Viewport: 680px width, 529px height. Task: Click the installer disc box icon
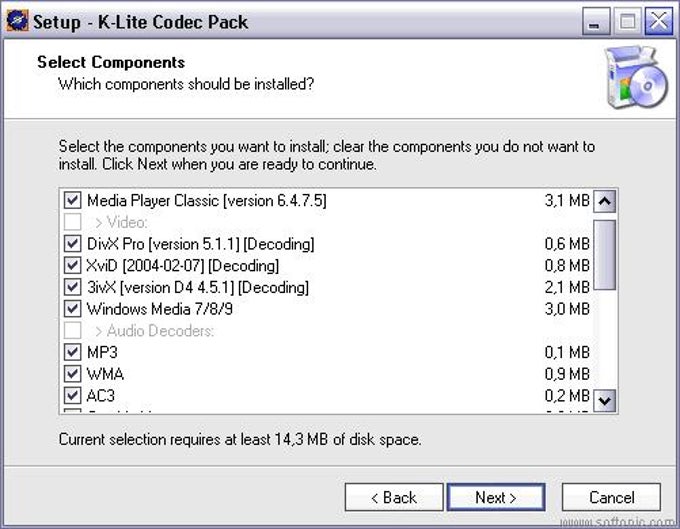coord(636,77)
